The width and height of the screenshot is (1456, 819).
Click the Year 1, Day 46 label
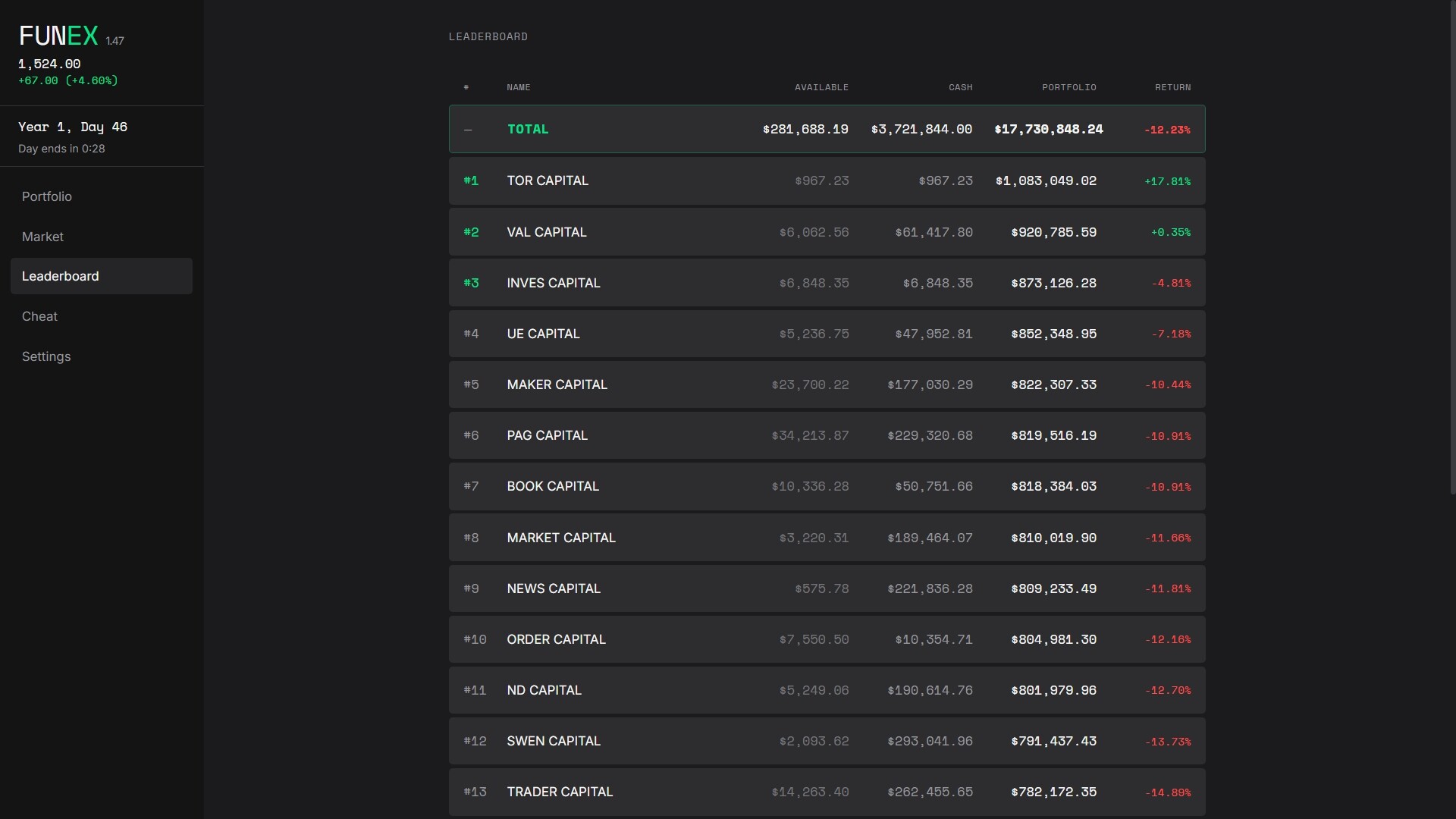[x=73, y=127]
